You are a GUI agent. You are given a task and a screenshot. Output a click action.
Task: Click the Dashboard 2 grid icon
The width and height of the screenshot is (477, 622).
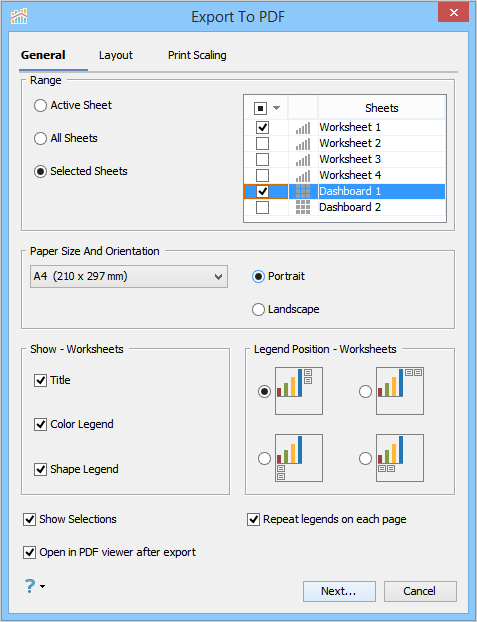coord(303,207)
